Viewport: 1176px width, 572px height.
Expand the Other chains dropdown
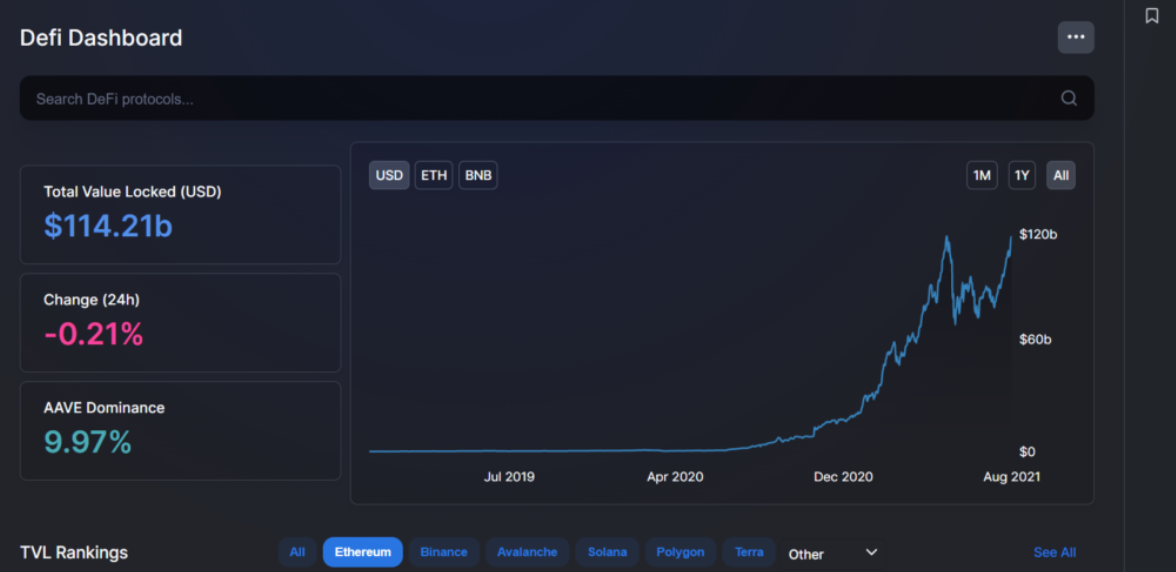coord(832,553)
